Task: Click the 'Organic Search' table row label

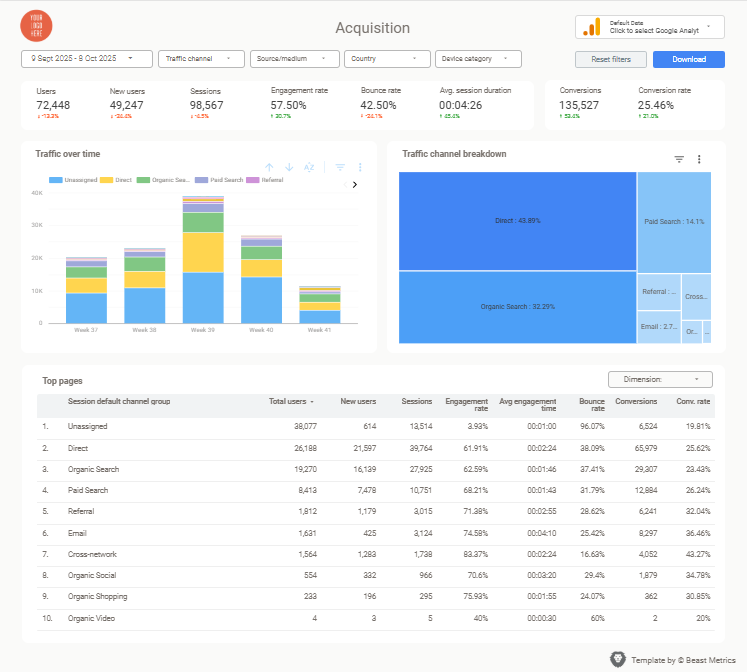Action: (93, 469)
